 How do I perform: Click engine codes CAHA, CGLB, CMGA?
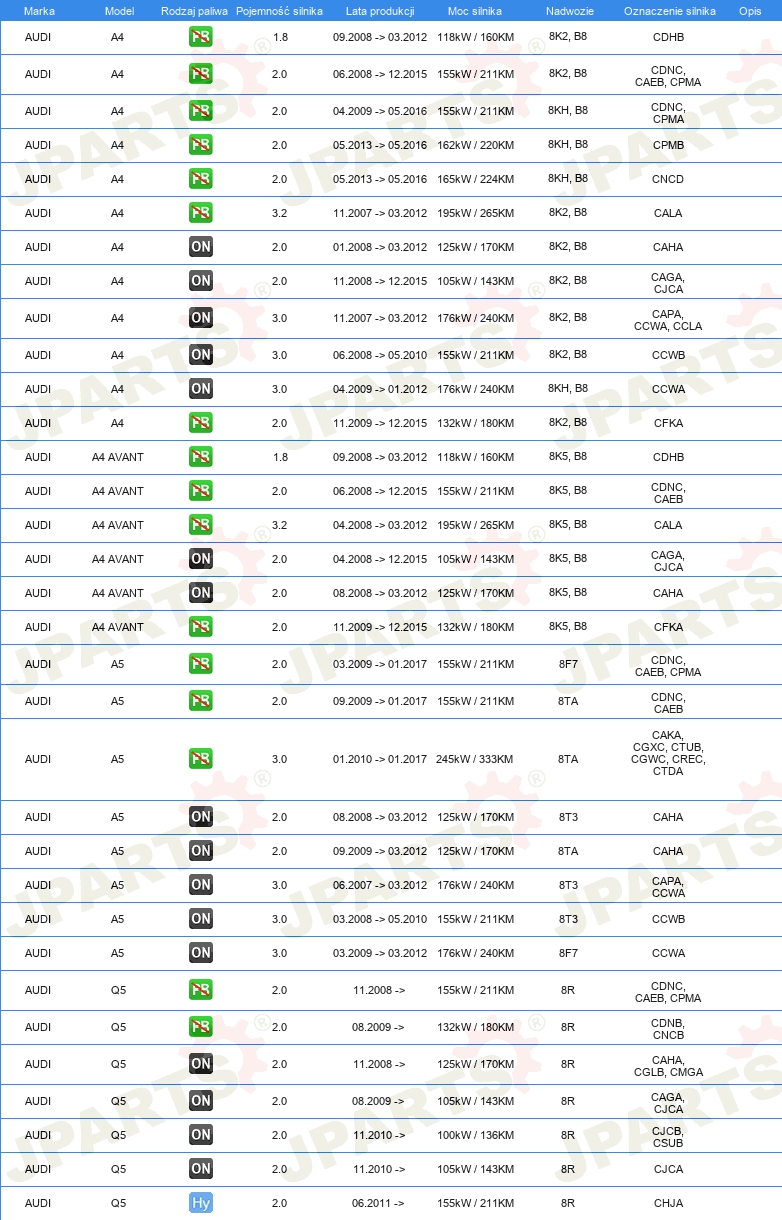pos(668,1066)
